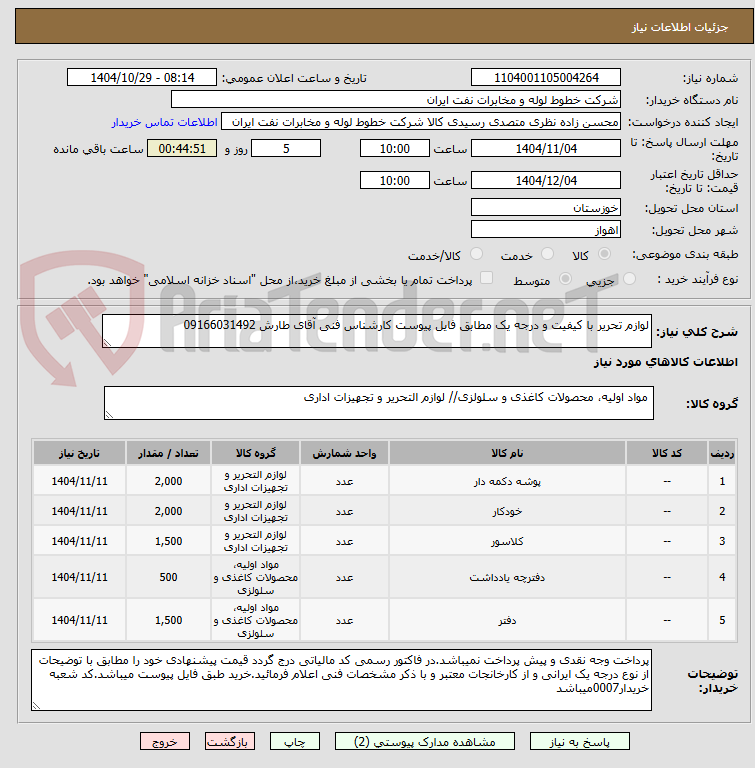Click the quantity 500 in دفترچه یادداشت row
755x768 pixels.
click(x=169, y=577)
